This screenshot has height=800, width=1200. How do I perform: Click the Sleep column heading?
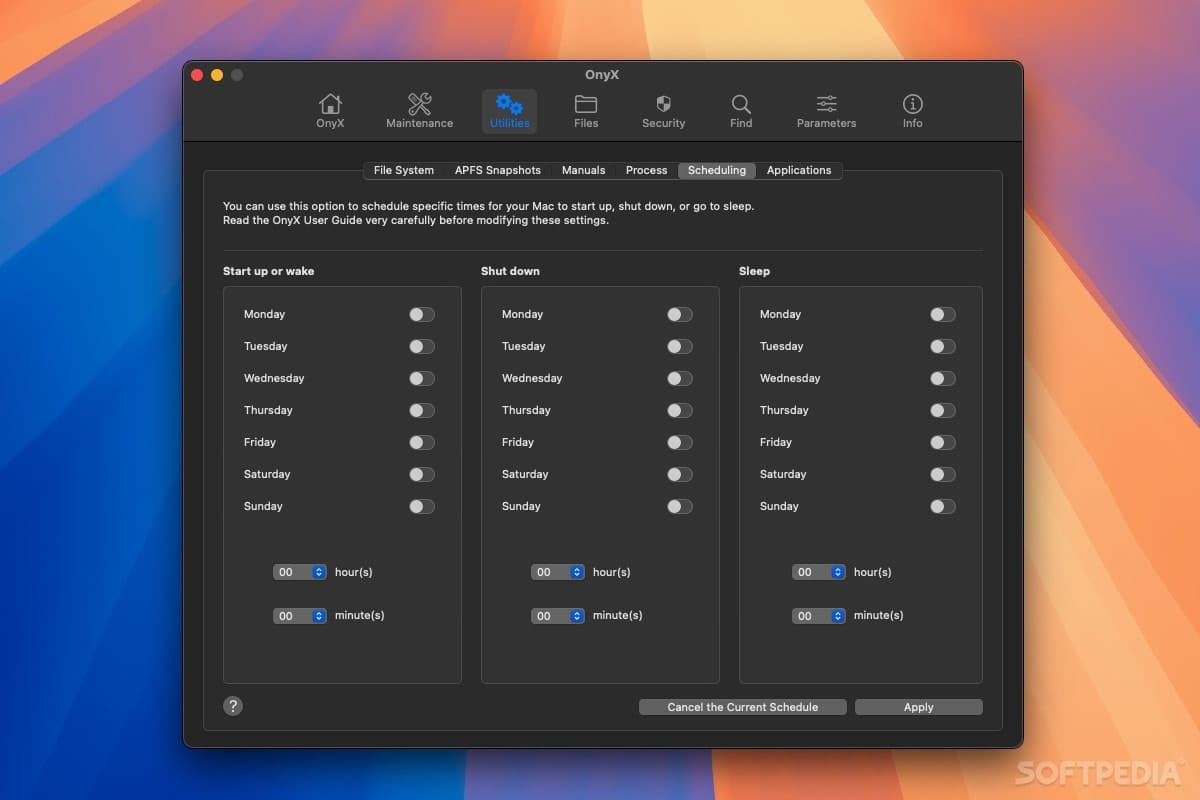(754, 271)
